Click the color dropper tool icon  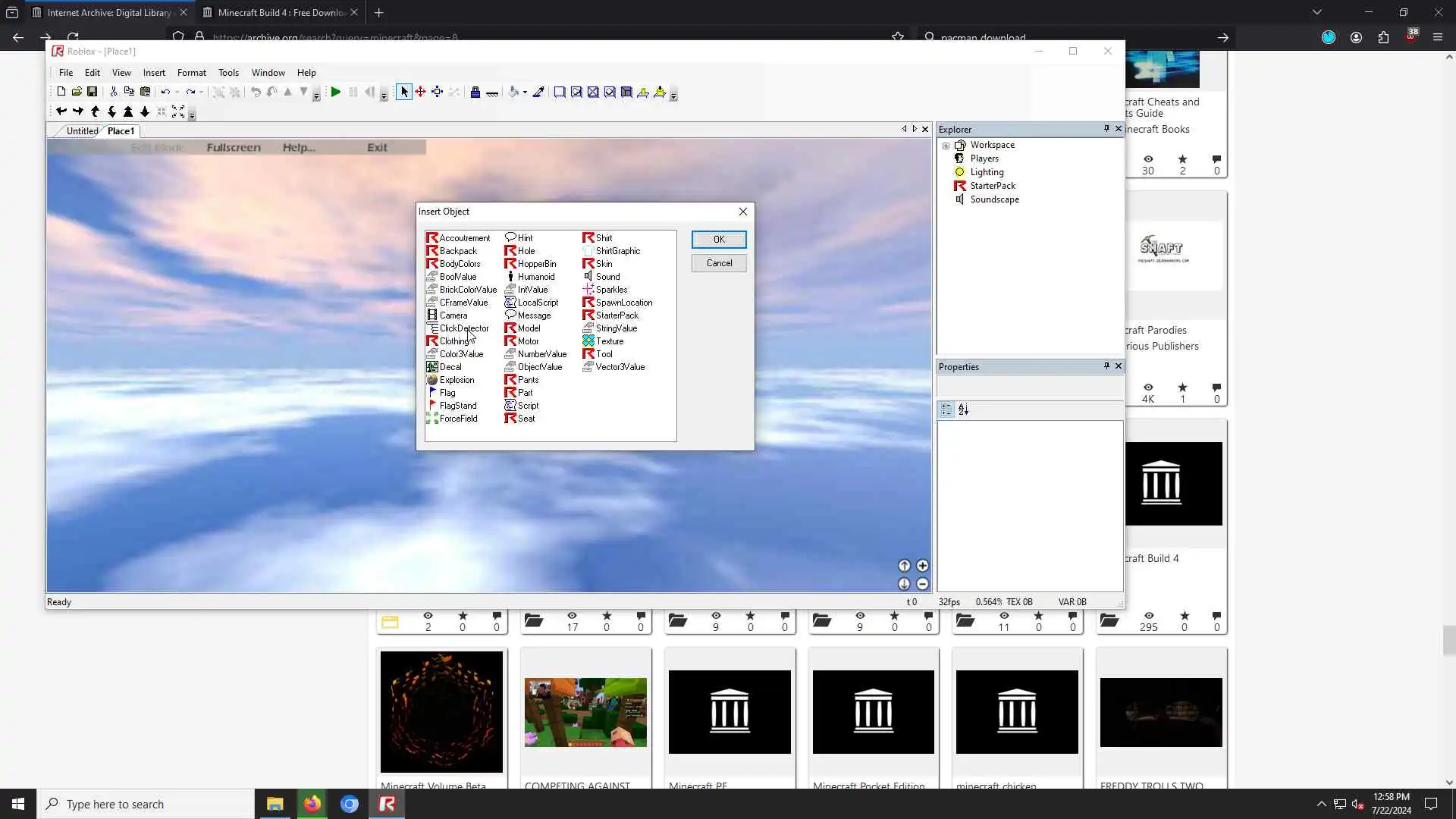click(538, 92)
